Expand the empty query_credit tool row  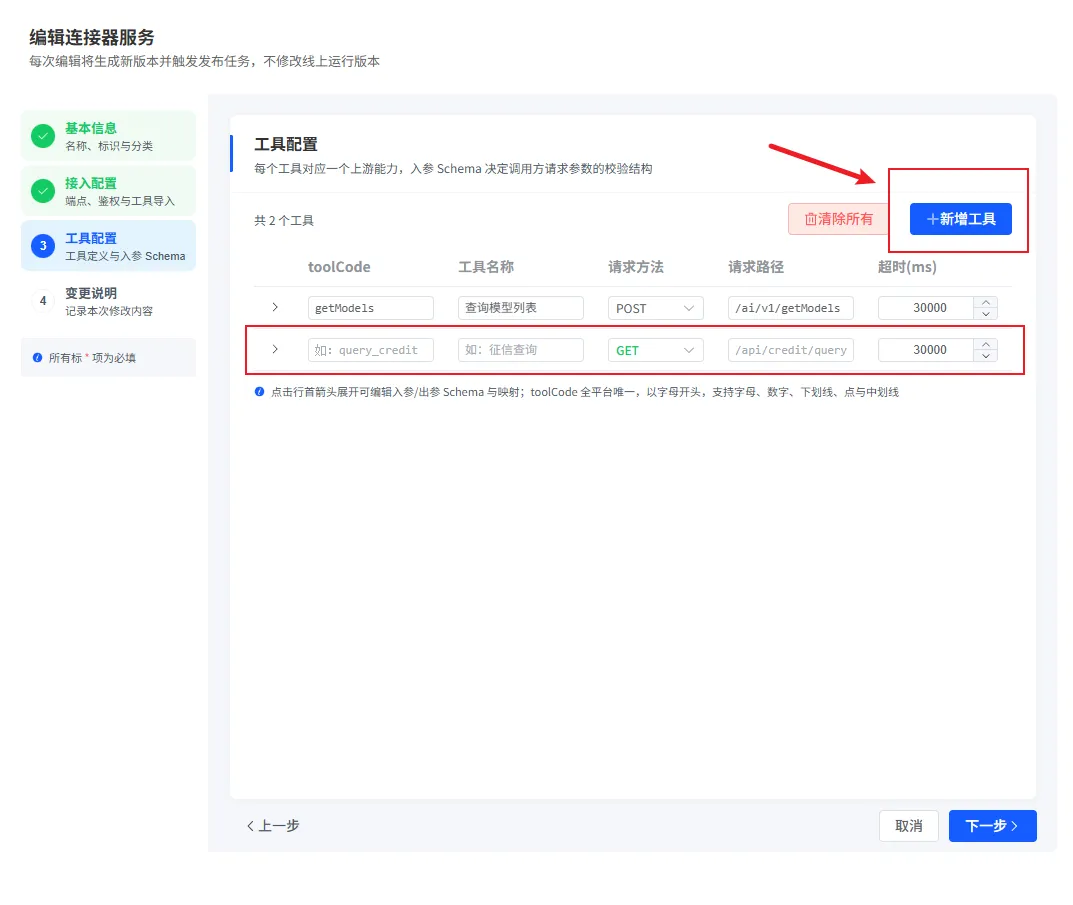tap(275, 349)
